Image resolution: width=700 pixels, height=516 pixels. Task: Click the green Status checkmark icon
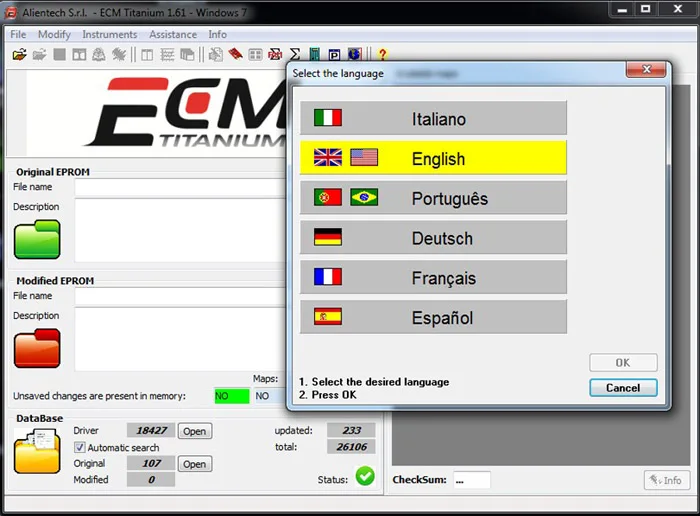pos(365,476)
